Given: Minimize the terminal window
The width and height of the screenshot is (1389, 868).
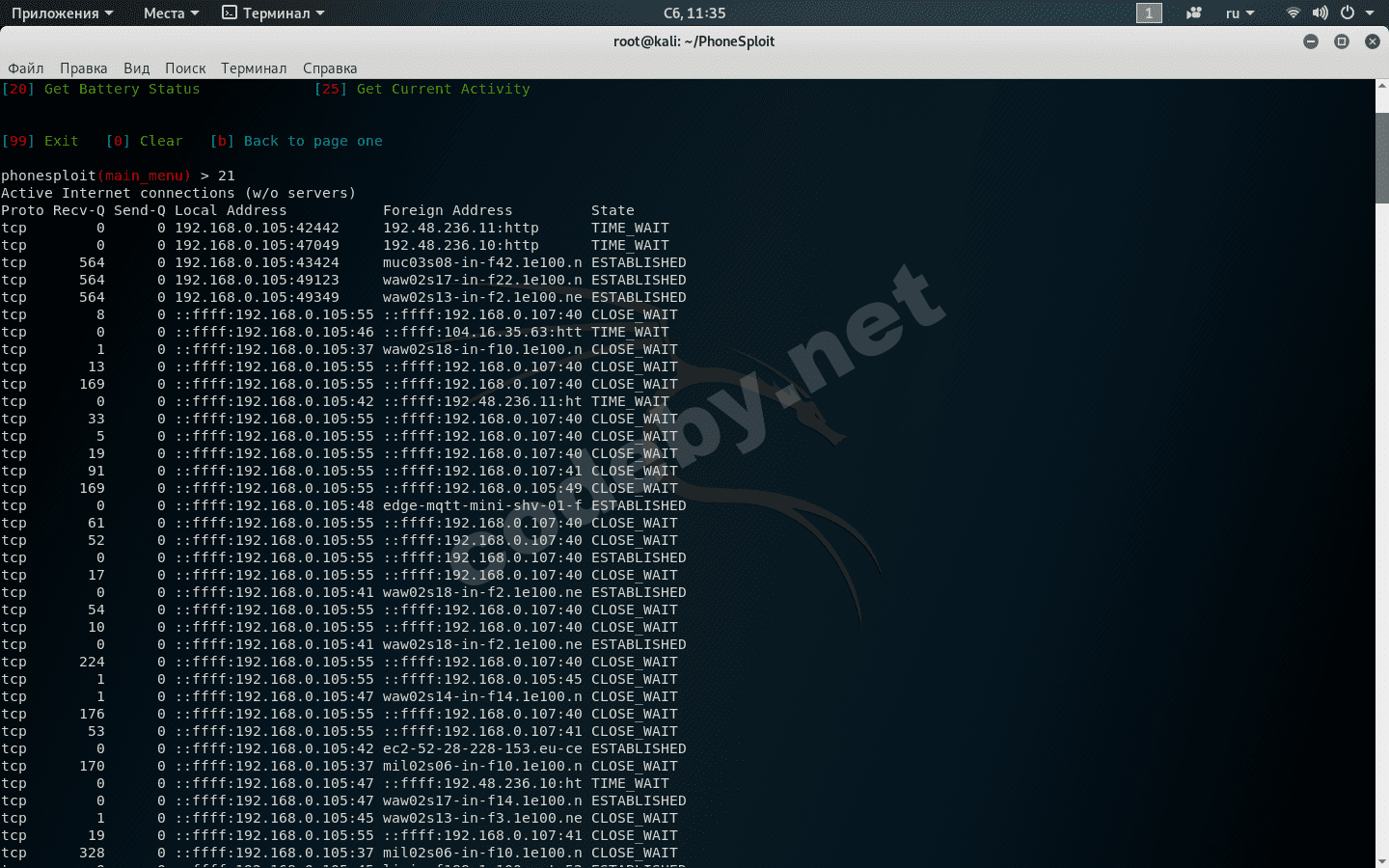Looking at the screenshot, I should 1310,41.
